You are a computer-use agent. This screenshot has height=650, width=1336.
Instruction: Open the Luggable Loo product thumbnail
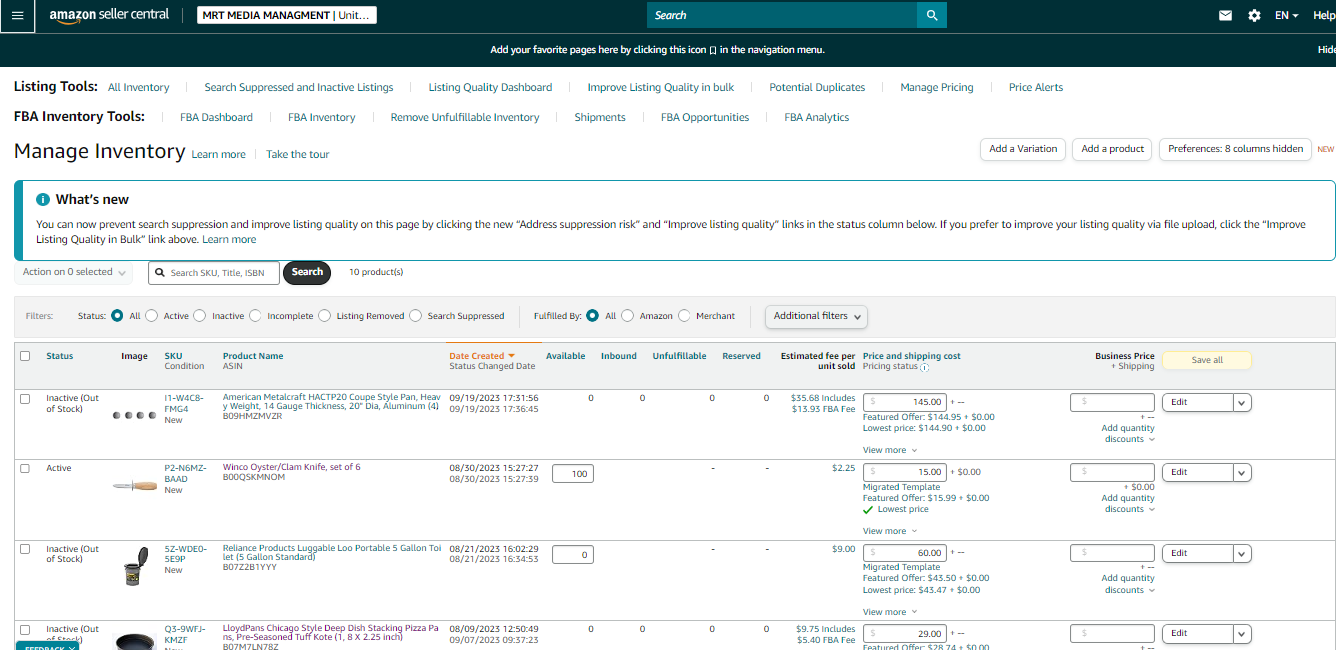[134, 566]
